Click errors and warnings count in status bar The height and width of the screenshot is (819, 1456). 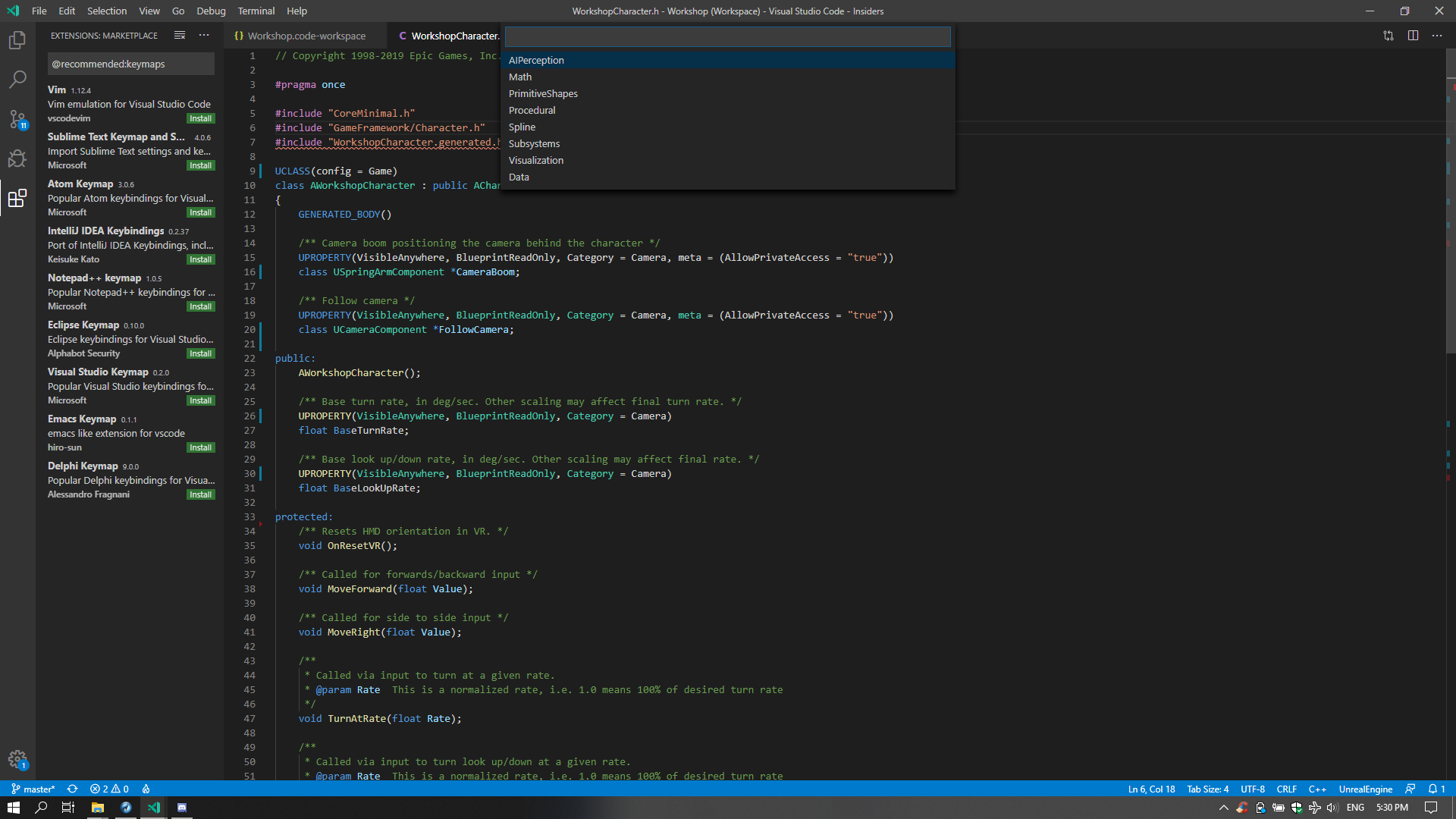tap(109, 789)
